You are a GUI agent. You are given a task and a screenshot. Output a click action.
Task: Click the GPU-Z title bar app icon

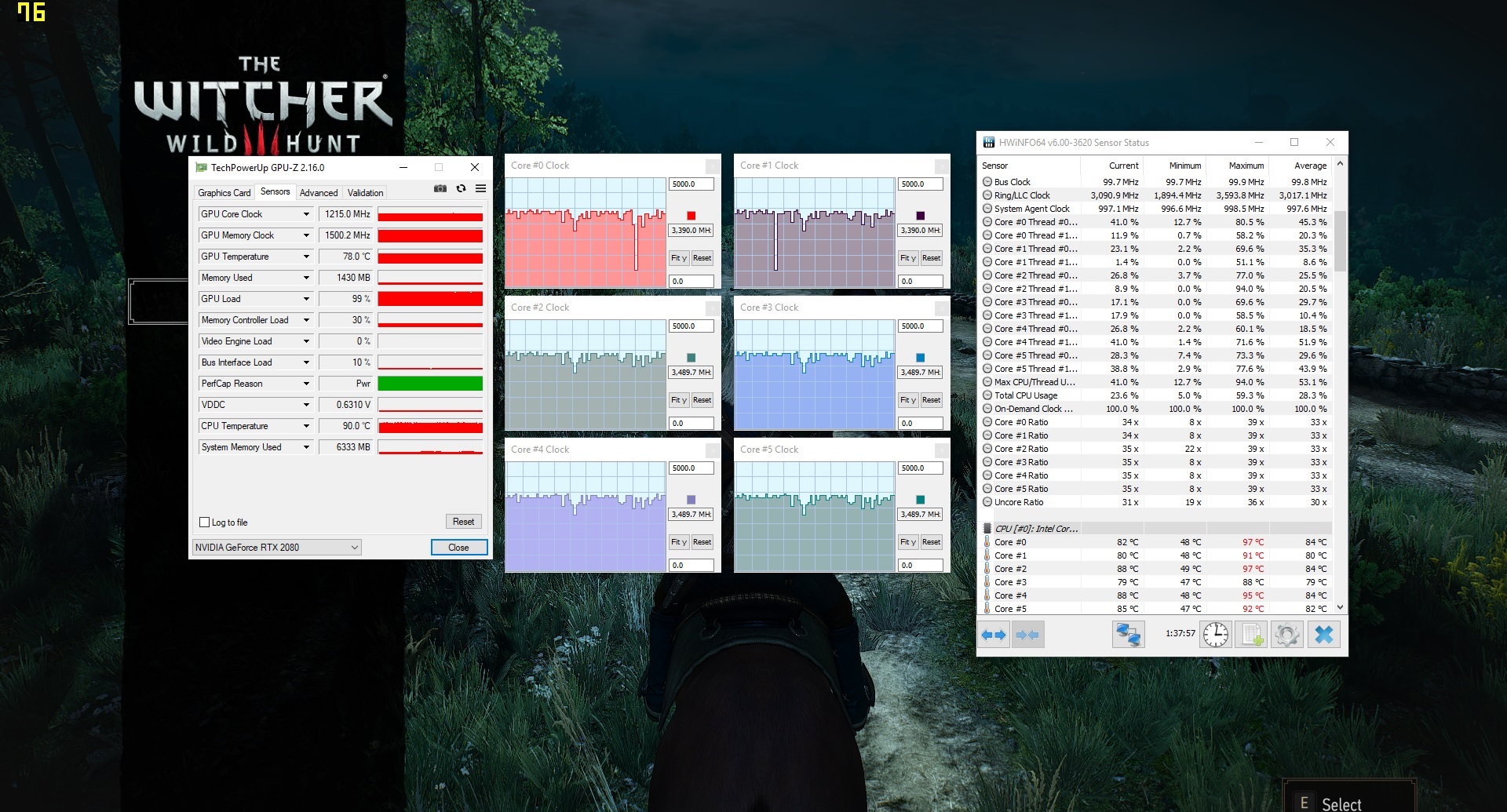point(201,167)
